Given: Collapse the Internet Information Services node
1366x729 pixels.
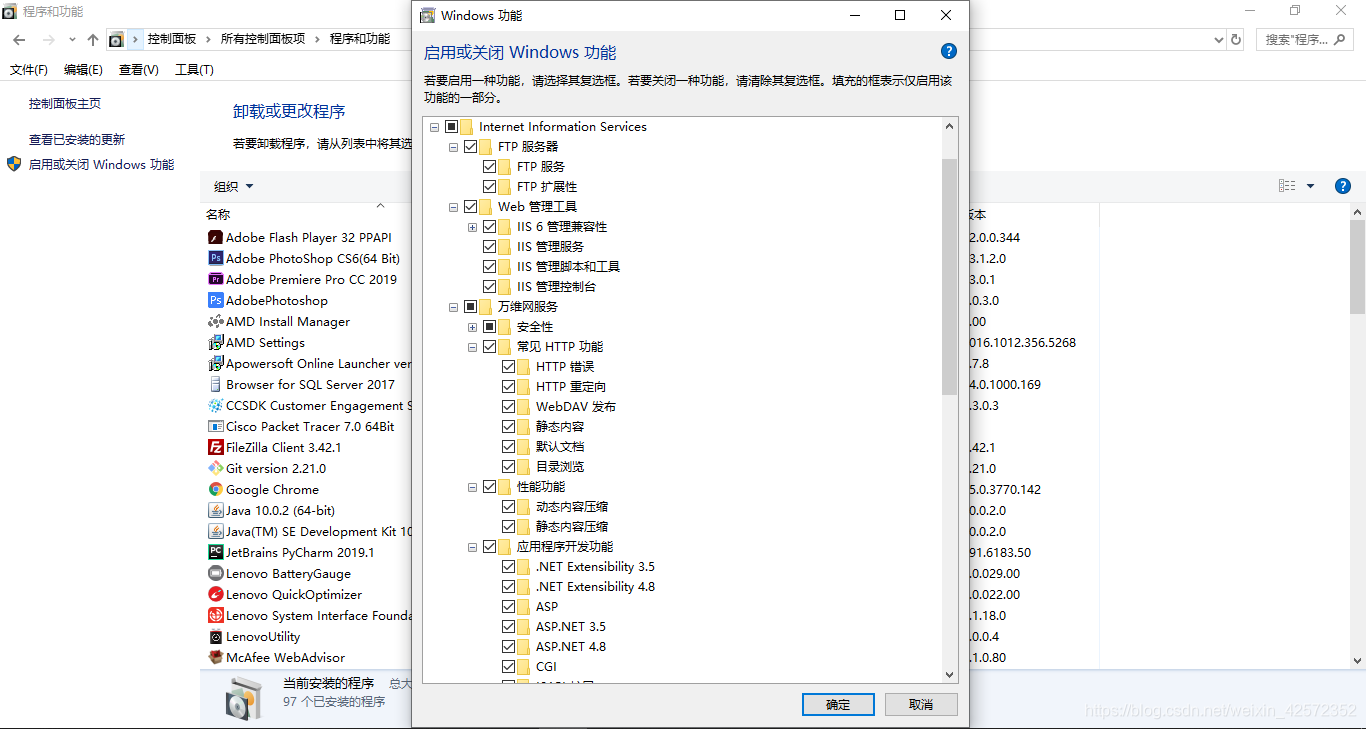Looking at the screenshot, I should point(434,127).
